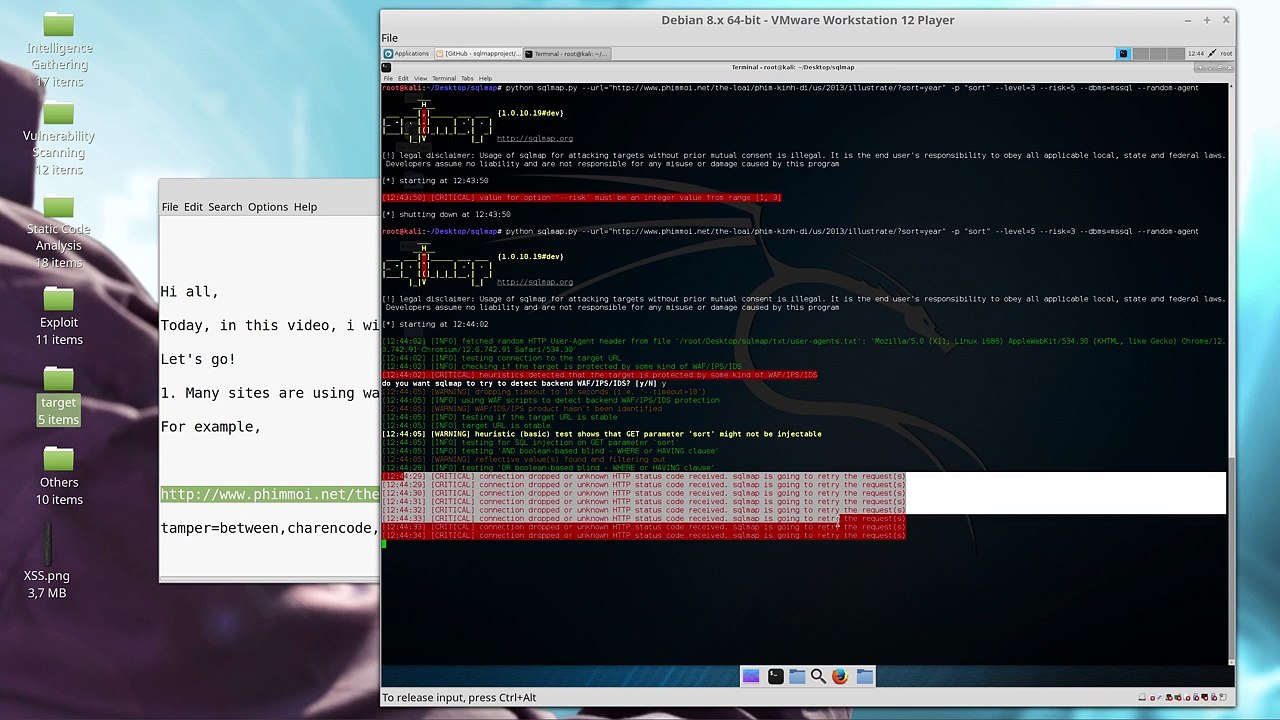The width and height of the screenshot is (1280, 720).
Task: Launch the terminal icon in dock
Action: click(775, 677)
